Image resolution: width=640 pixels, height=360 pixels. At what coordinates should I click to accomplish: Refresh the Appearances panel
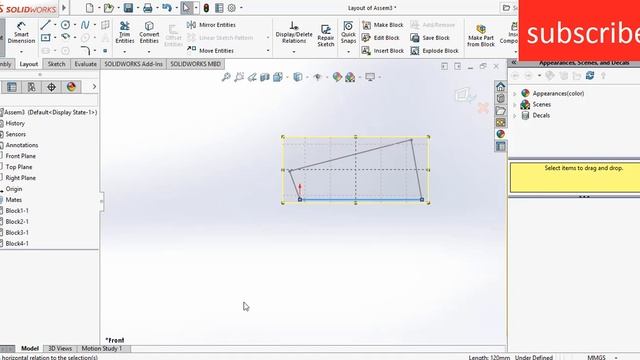[590, 76]
